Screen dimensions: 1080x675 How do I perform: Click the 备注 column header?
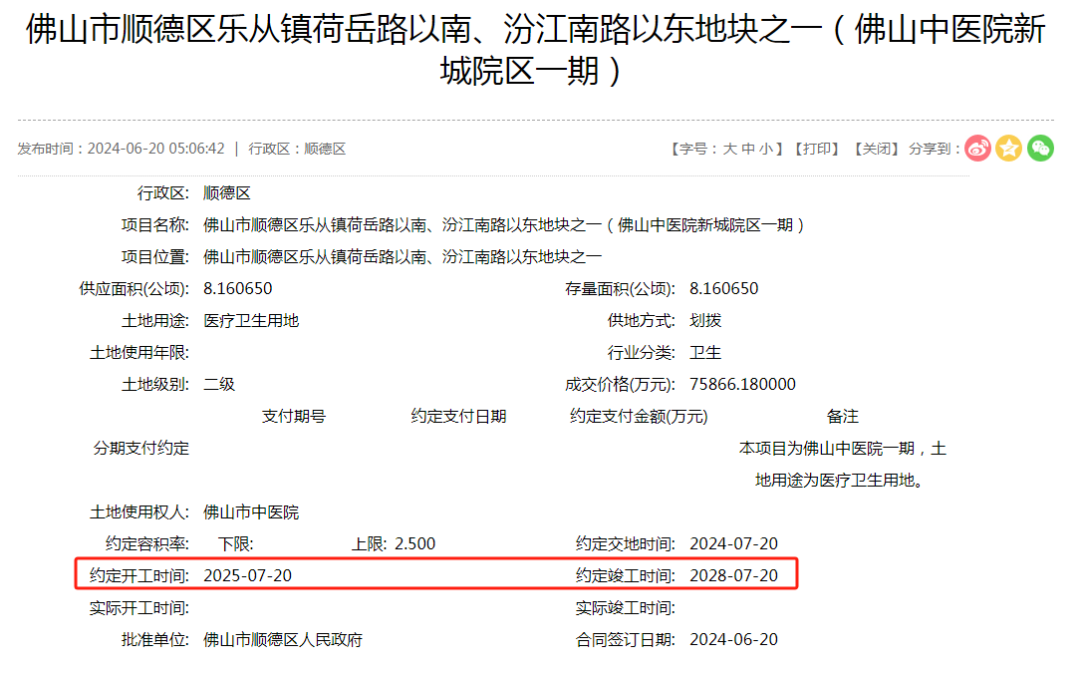pos(842,416)
